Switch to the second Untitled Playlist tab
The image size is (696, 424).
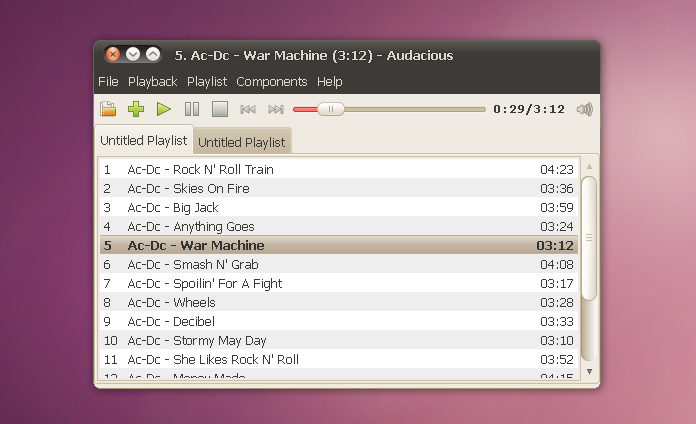click(242, 142)
